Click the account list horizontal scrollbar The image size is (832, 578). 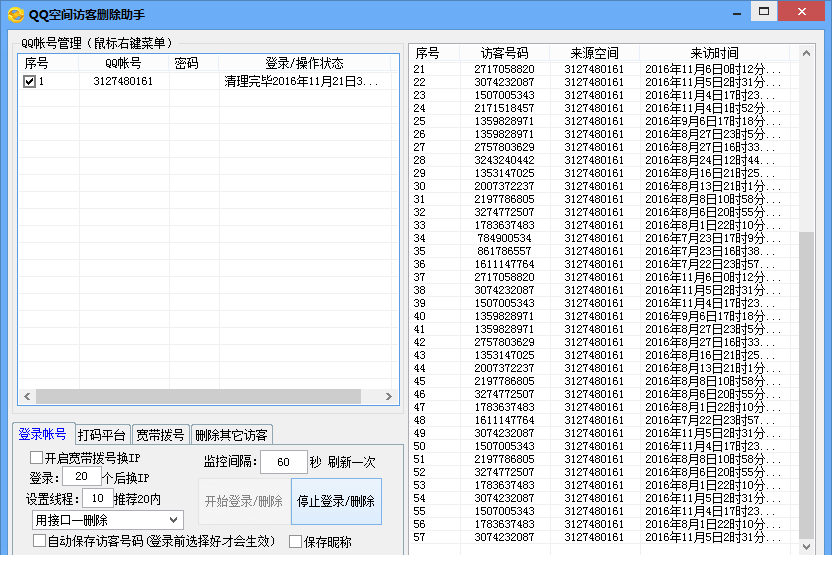[198, 396]
